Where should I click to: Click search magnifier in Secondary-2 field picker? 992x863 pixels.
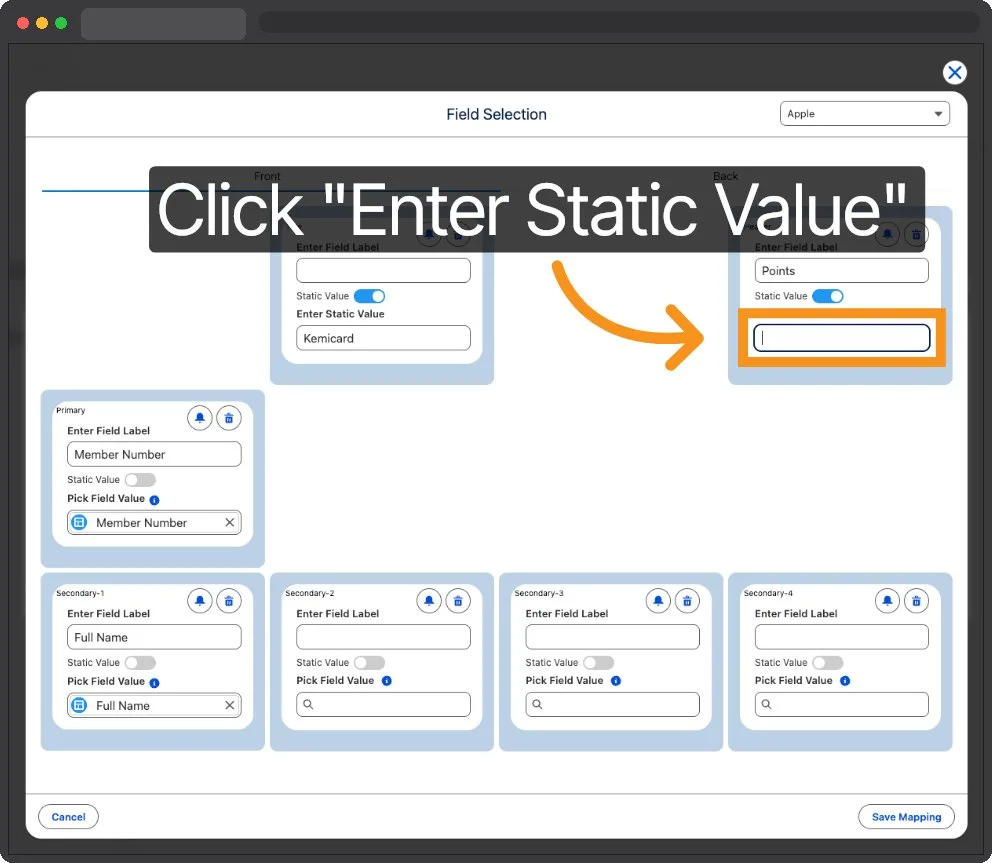[308, 704]
